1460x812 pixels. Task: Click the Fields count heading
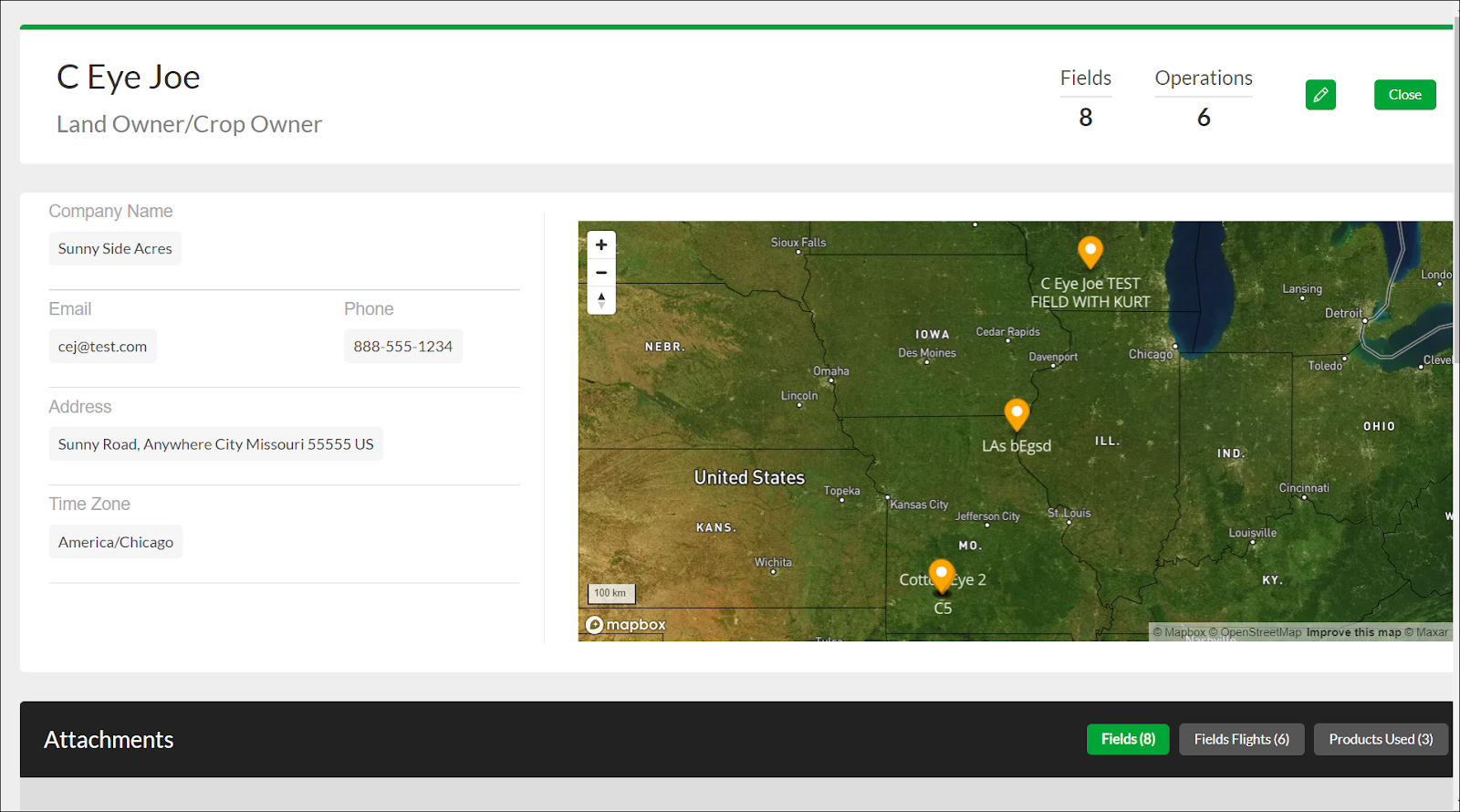[1086, 78]
